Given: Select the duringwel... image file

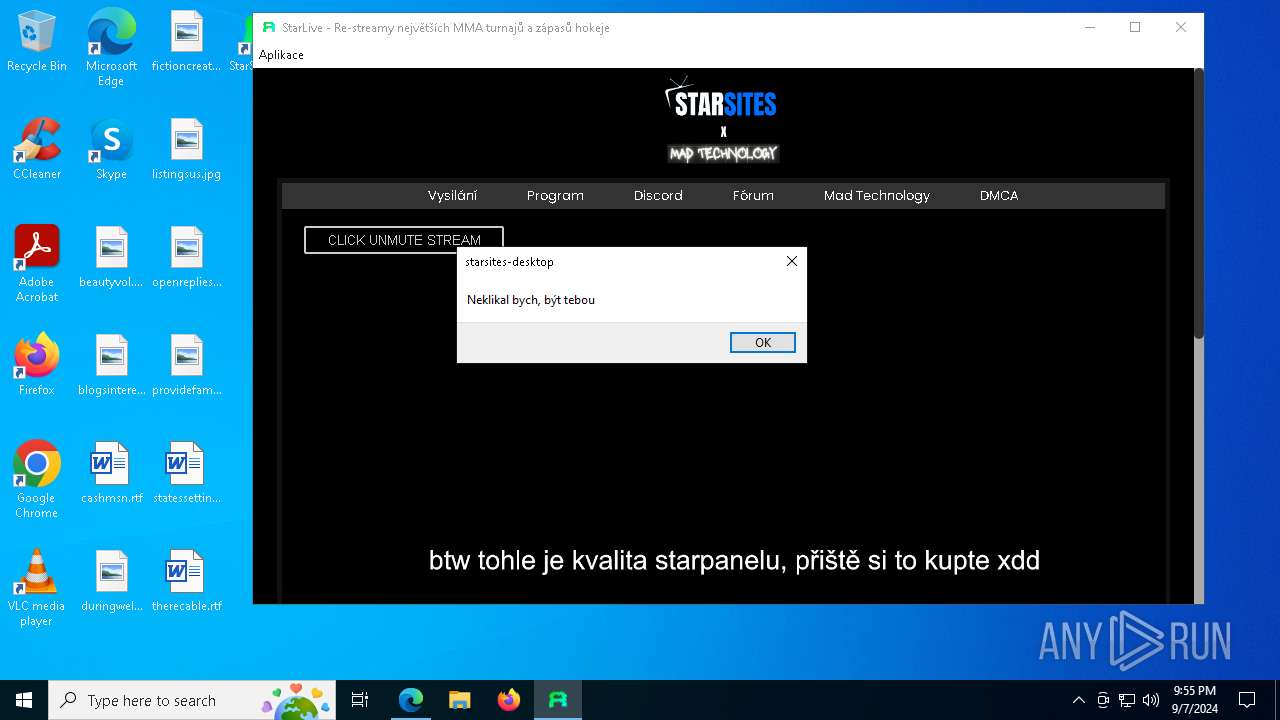Looking at the screenshot, I should (111, 582).
